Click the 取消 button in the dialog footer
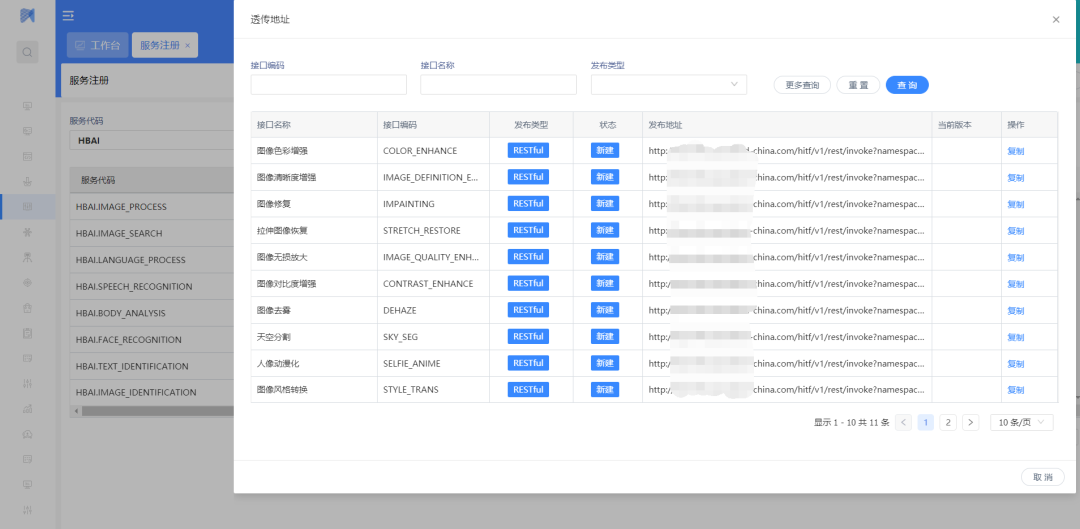The image size is (1080, 529). pyautogui.click(x=1042, y=477)
